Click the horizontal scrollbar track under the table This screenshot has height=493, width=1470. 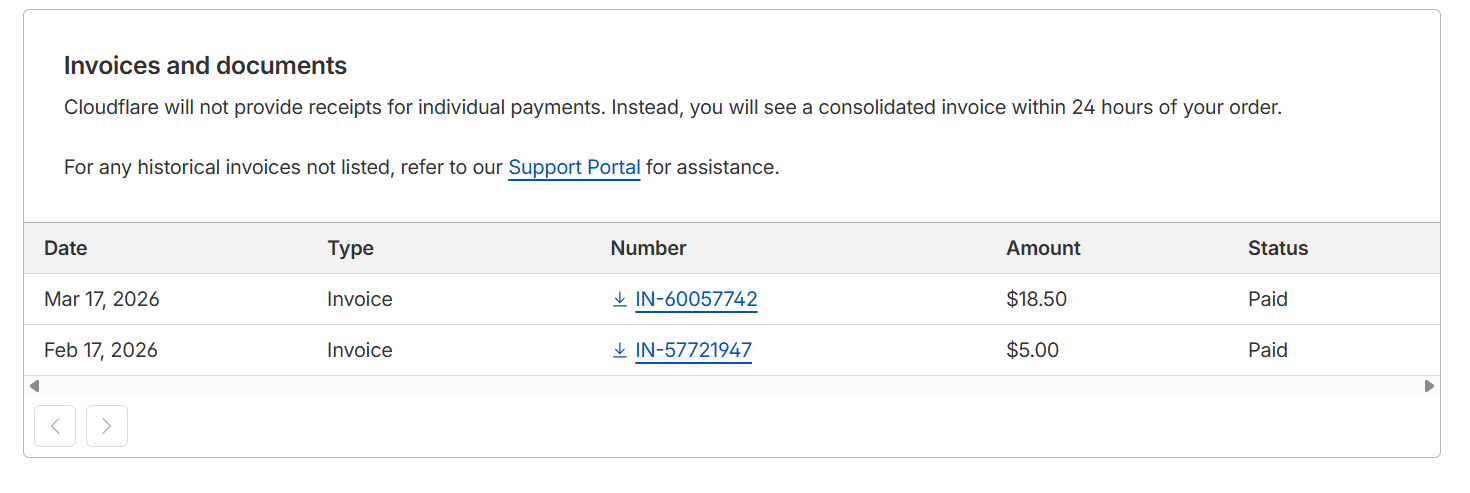click(732, 386)
